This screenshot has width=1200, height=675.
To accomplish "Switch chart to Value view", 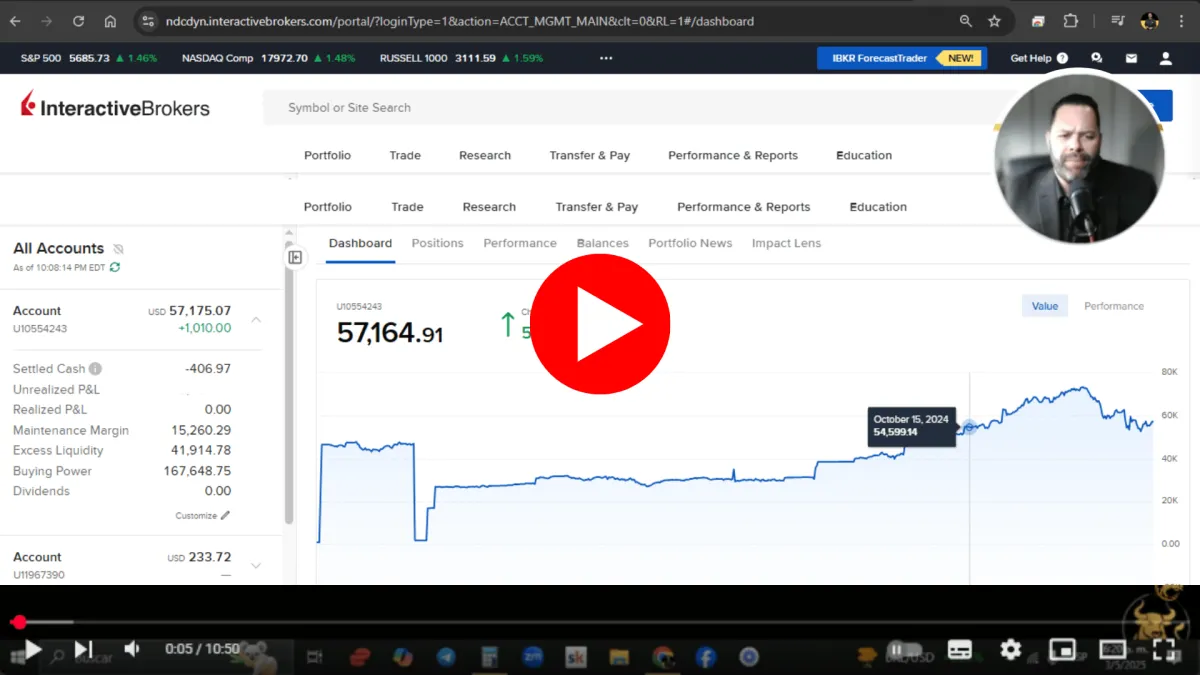I will (1045, 306).
